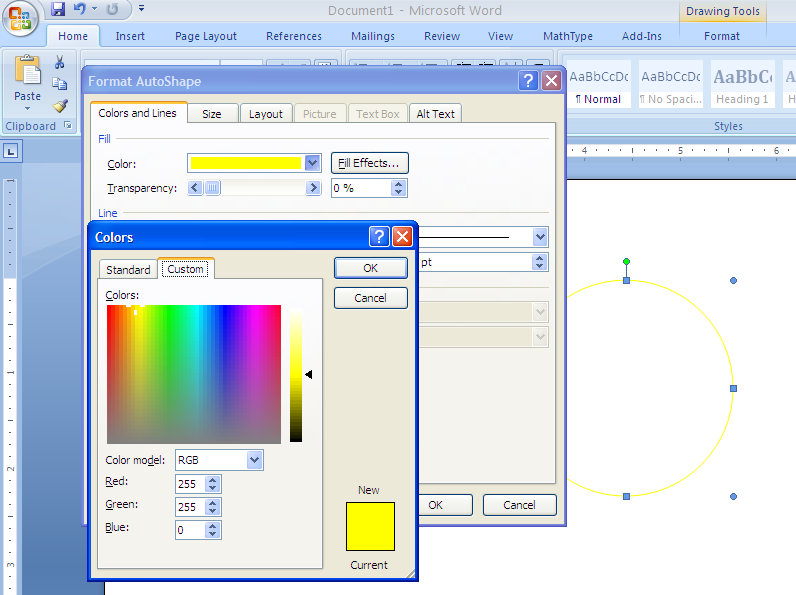This screenshot has width=796, height=595.
Task: Open the MathType tab
Action: [568, 36]
